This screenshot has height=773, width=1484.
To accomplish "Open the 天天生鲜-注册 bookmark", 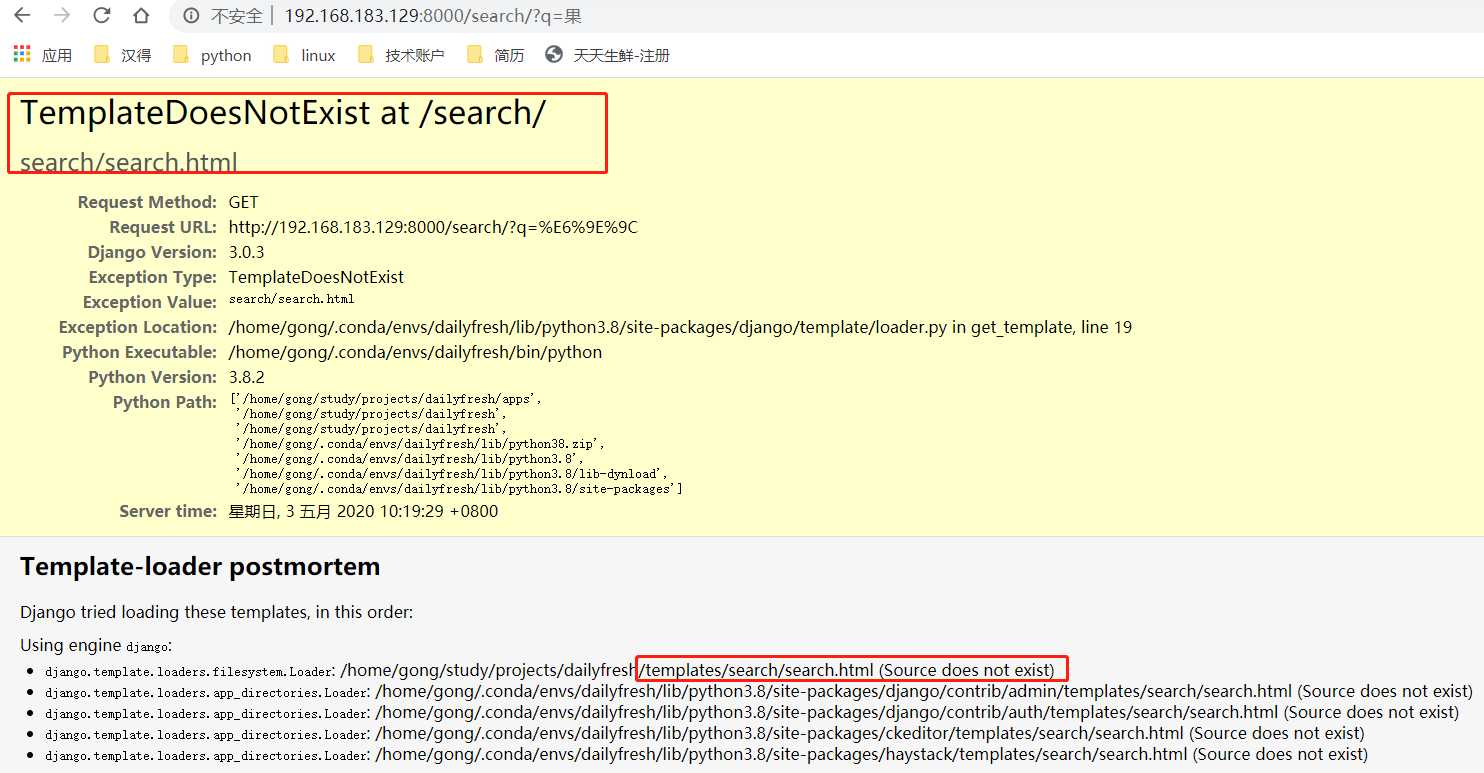I will click(608, 55).
